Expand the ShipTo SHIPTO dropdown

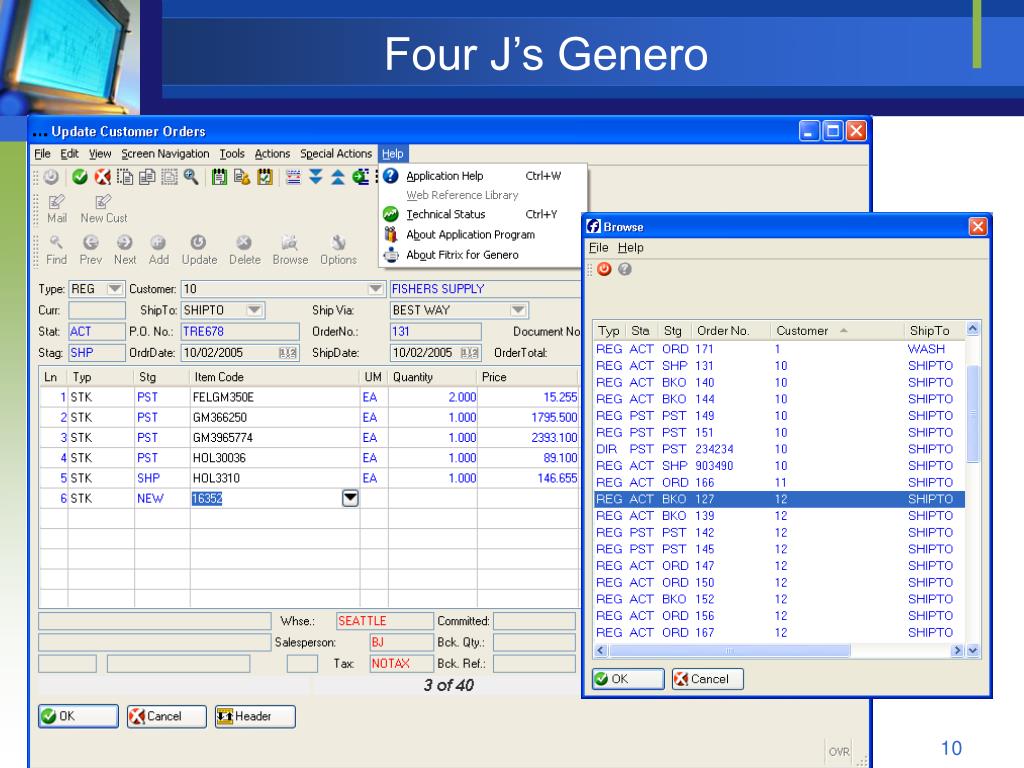point(255,310)
